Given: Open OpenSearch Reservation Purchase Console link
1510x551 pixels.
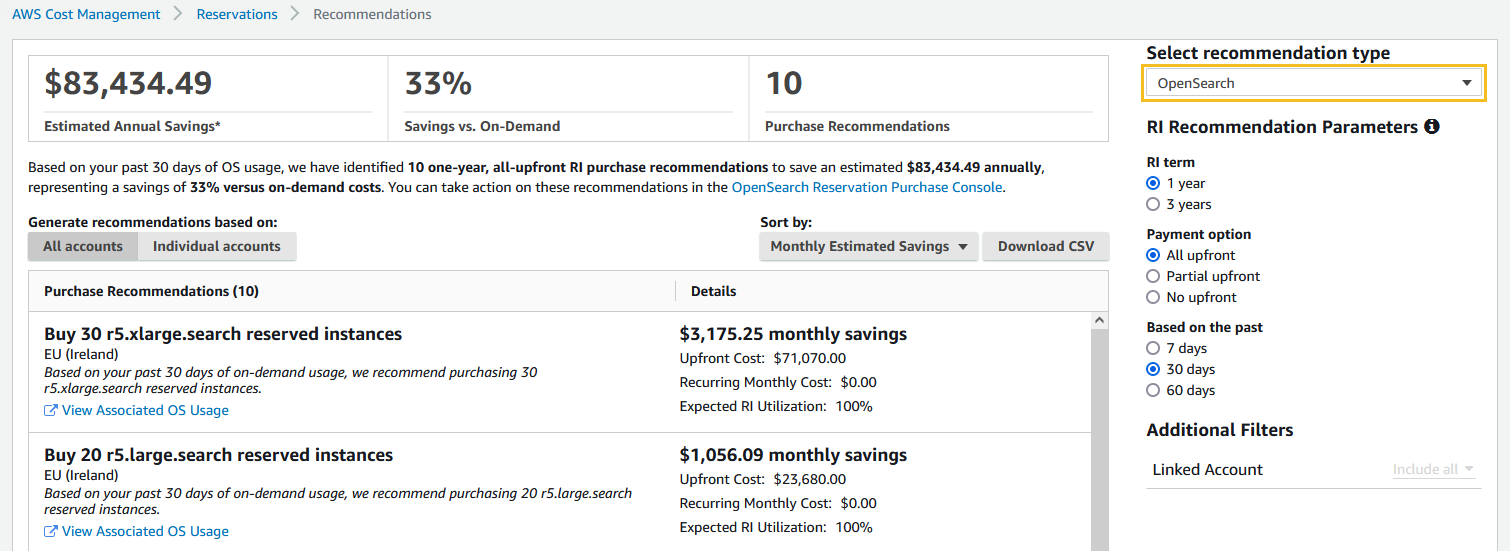Looking at the screenshot, I should click(x=867, y=187).
